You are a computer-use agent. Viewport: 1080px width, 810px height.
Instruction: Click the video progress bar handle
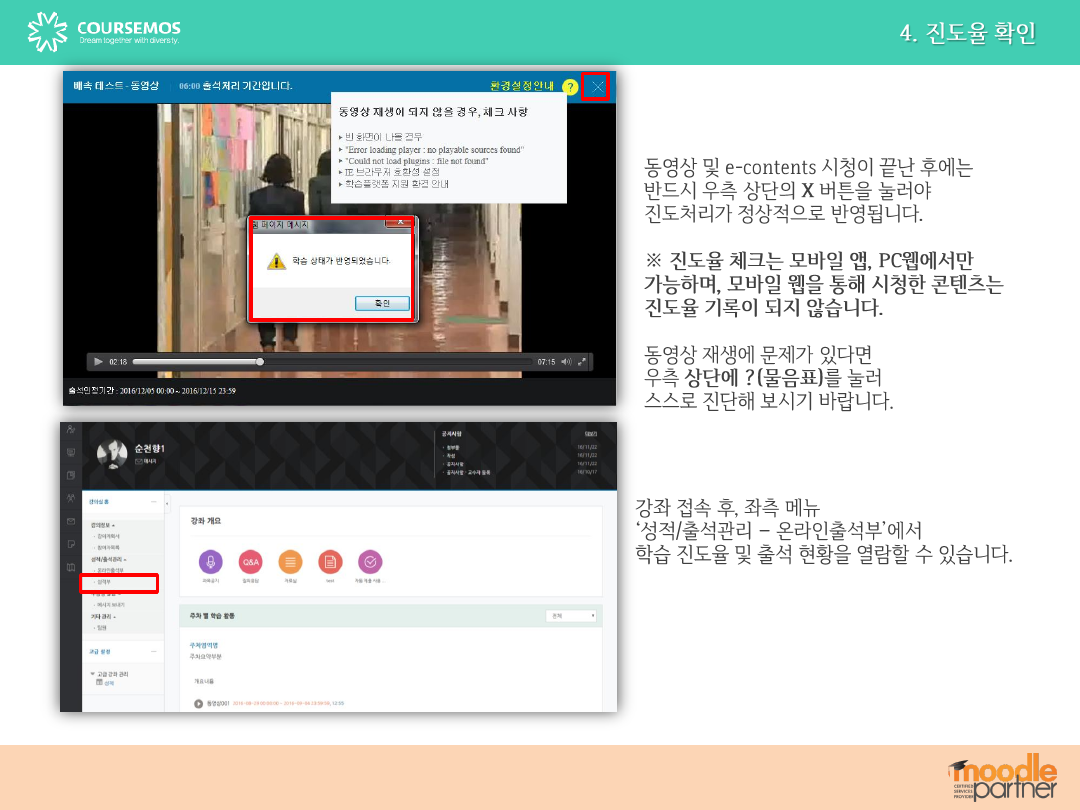tap(260, 361)
